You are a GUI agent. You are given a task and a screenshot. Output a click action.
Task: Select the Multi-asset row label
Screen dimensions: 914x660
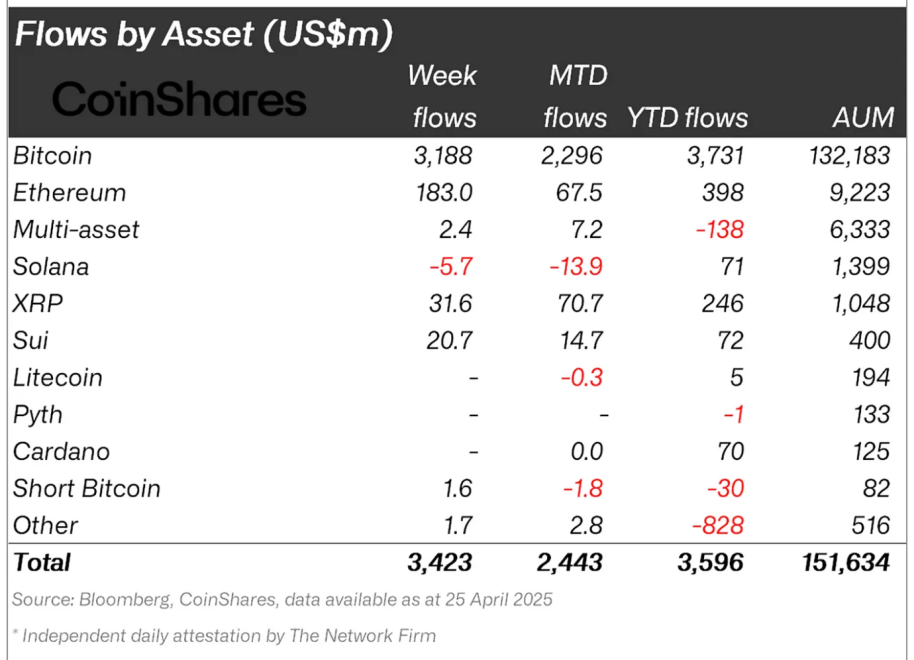pyautogui.click(x=76, y=230)
